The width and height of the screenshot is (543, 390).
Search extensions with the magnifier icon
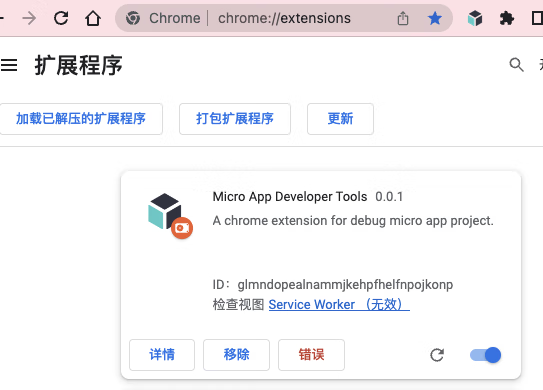(x=516, y=64)
